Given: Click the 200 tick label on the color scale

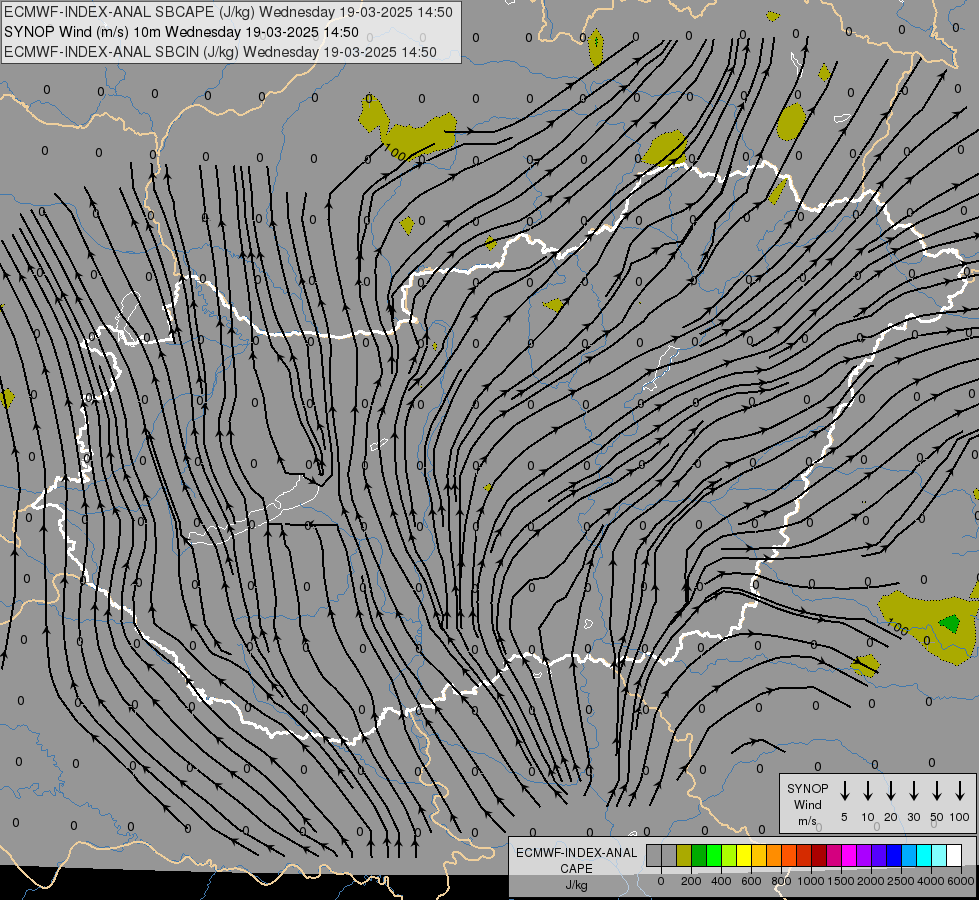Looking at the screenshot, I should pyautogui.click(x=691, y=881).
